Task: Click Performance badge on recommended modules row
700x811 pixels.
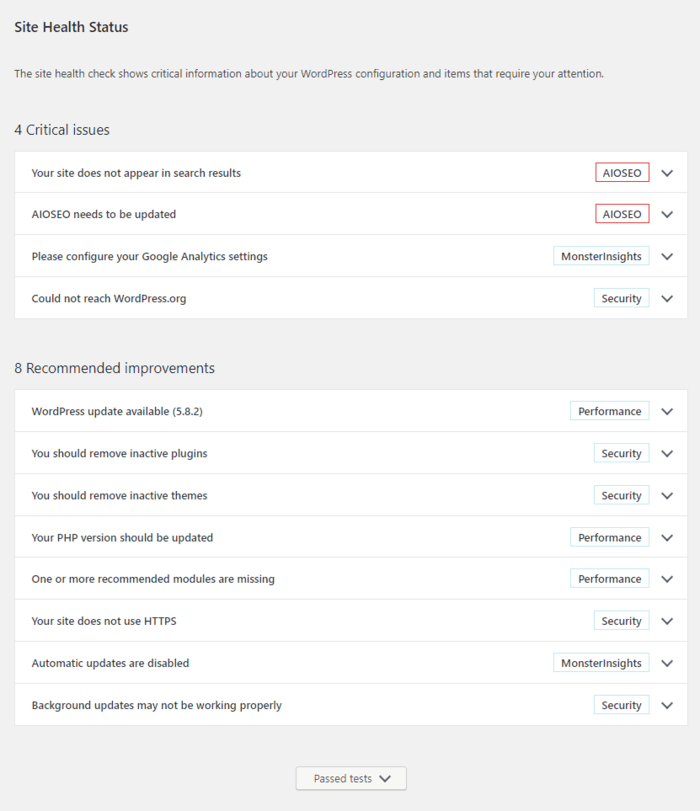Action: click(609, 579)
